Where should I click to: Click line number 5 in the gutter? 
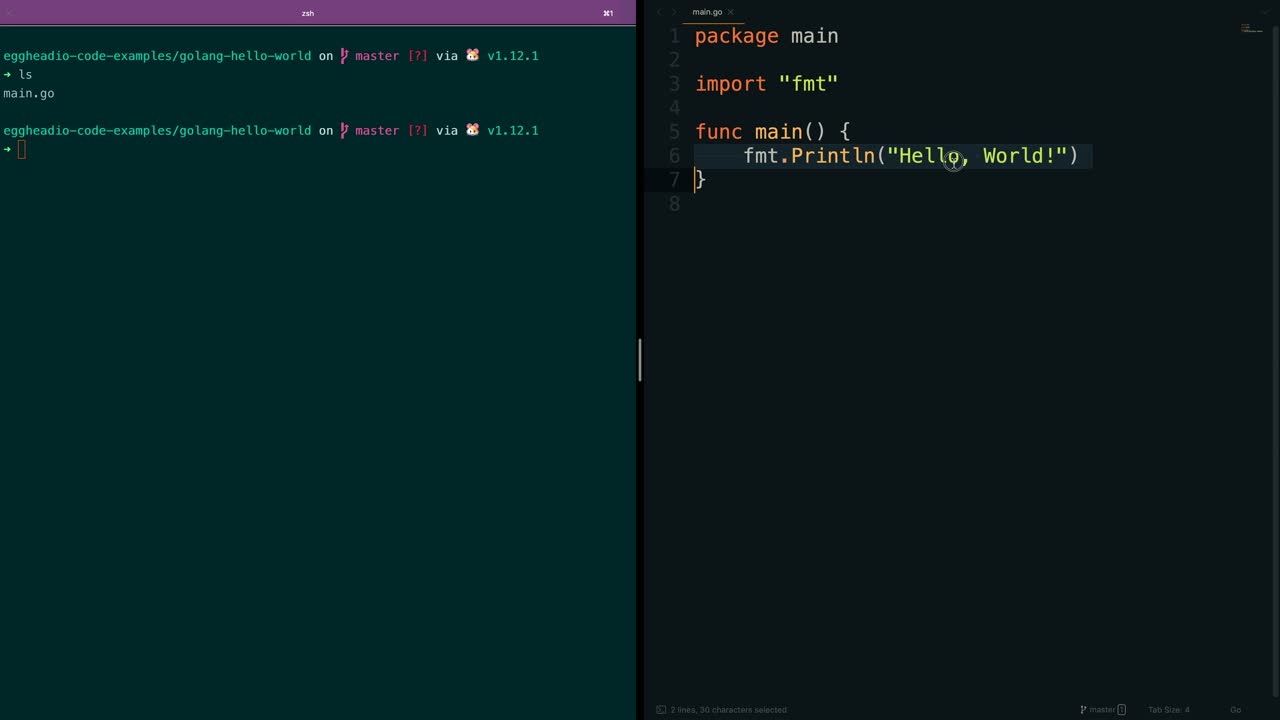point(674,132)
